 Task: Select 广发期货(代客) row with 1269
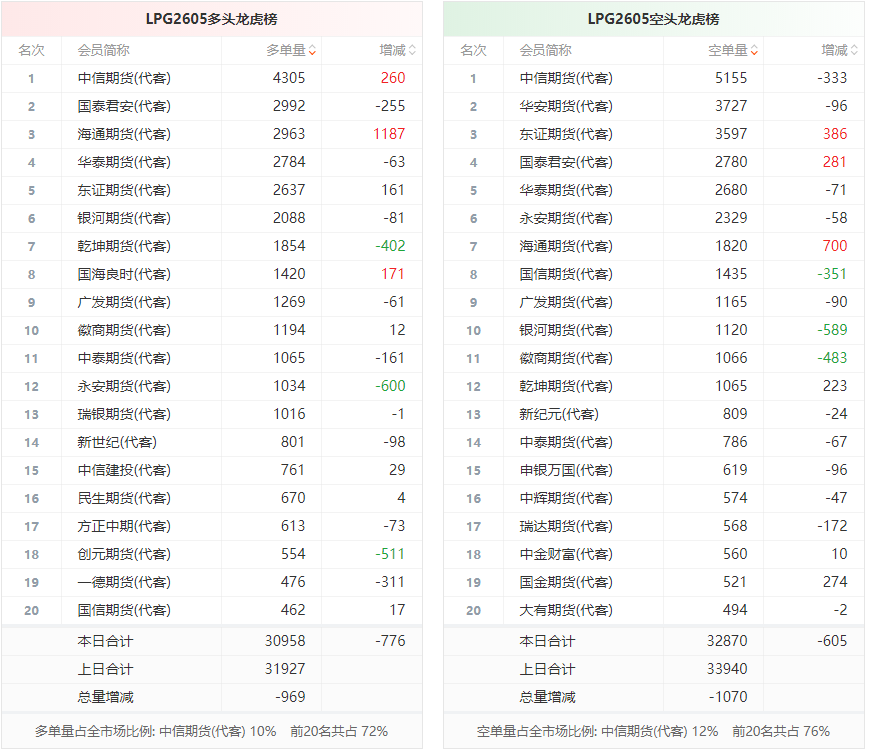pos(212,302)
